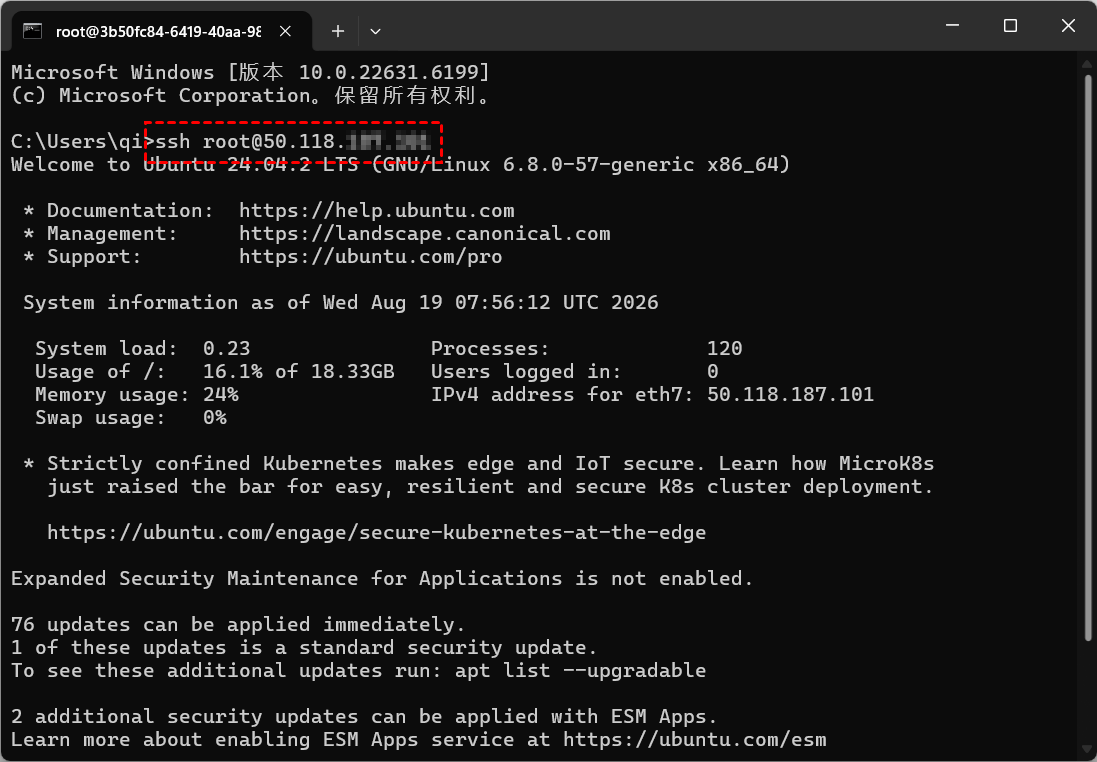This screenshot has height=762, width=1097.
Task: Click the '16.1% of 18.33GB' value
Action: 299,372
